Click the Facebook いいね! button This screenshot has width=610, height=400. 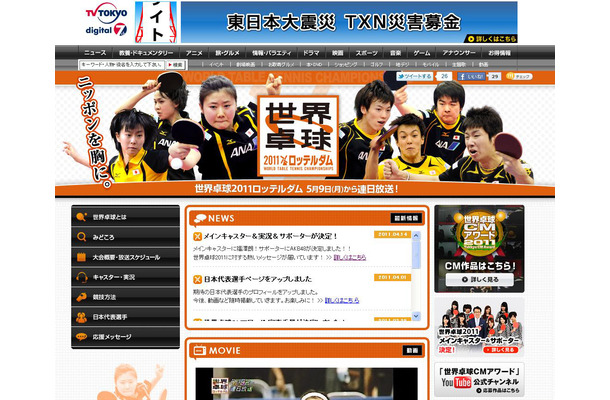(471, 76)
